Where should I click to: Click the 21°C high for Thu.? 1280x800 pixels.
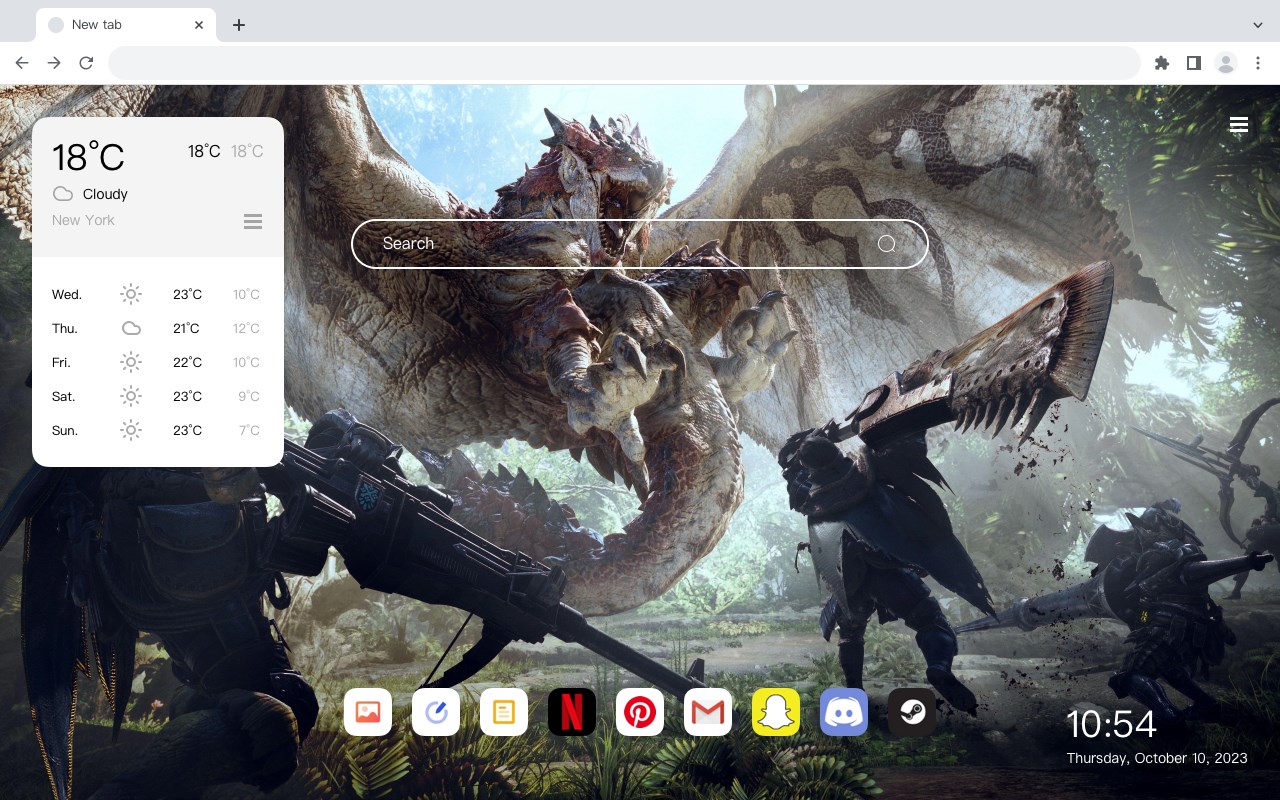pyautogui.click(x=186, y=328)
